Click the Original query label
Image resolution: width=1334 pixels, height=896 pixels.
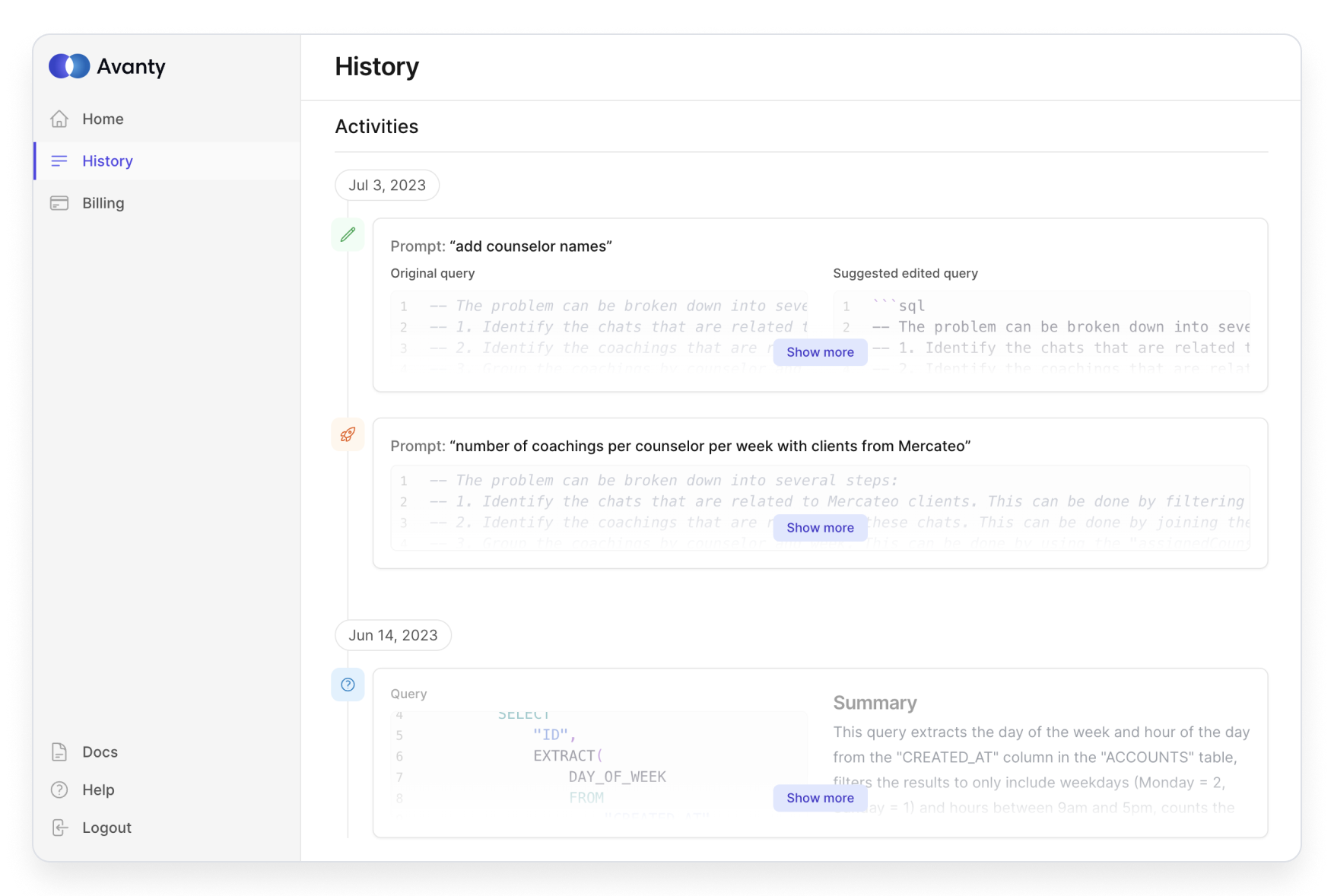pos(433,273)
